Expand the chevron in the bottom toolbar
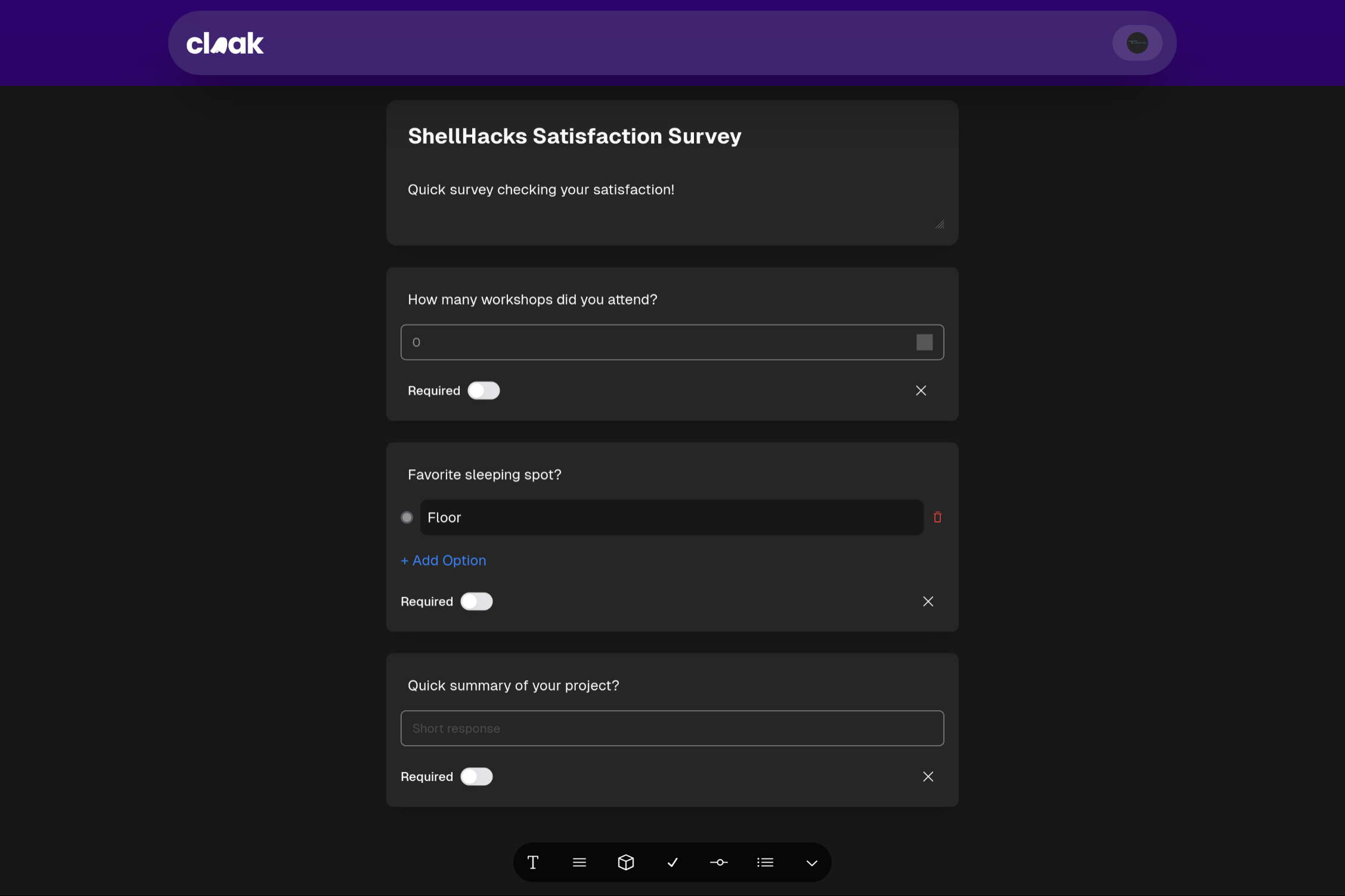 pyautogui.click(x=811, y=863)
